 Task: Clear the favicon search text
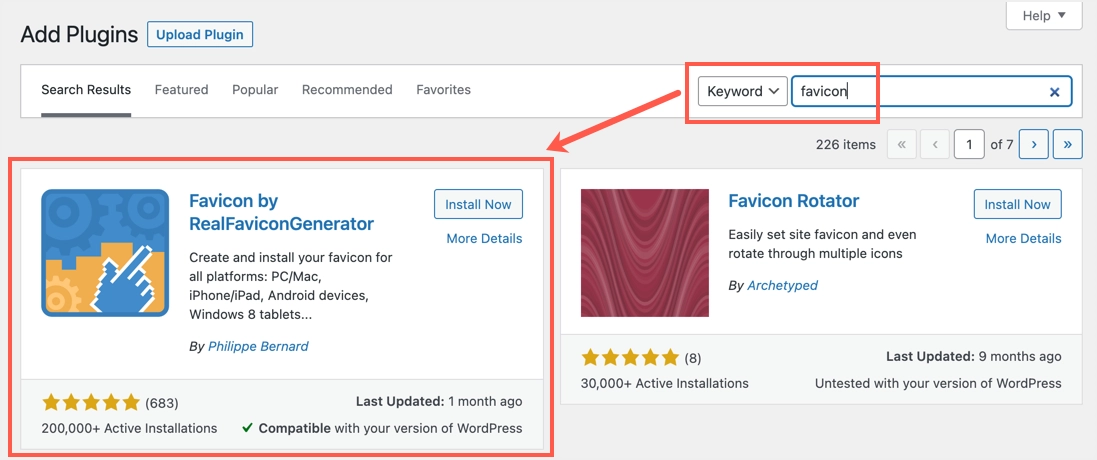(1054, 92)
